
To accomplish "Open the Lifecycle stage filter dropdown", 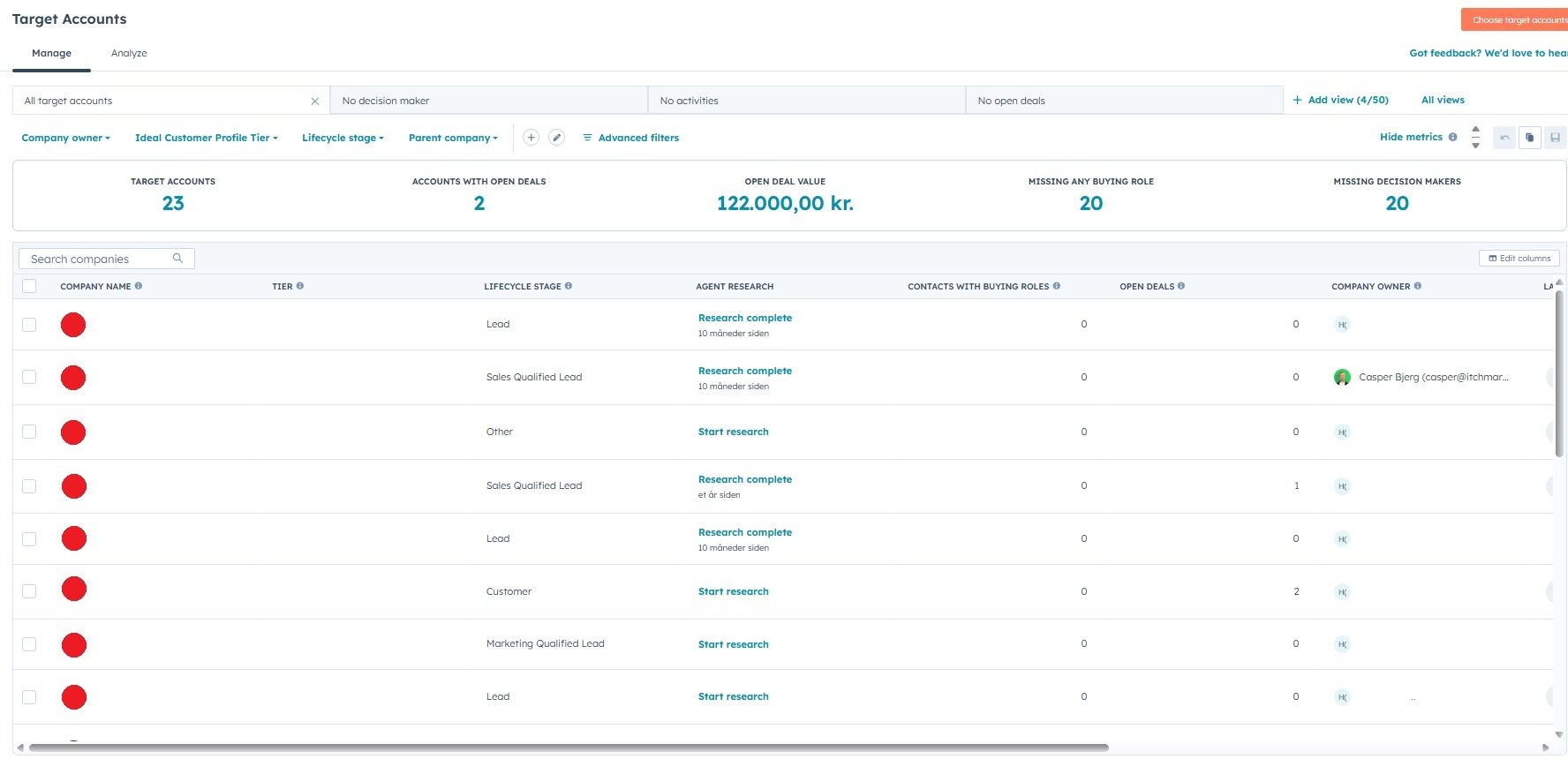I will [343, 138].
